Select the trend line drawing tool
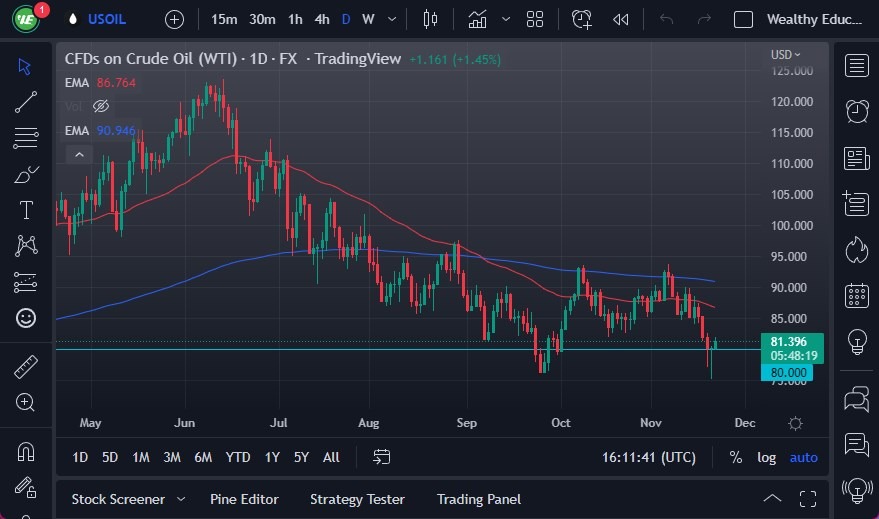 point(26,101)
